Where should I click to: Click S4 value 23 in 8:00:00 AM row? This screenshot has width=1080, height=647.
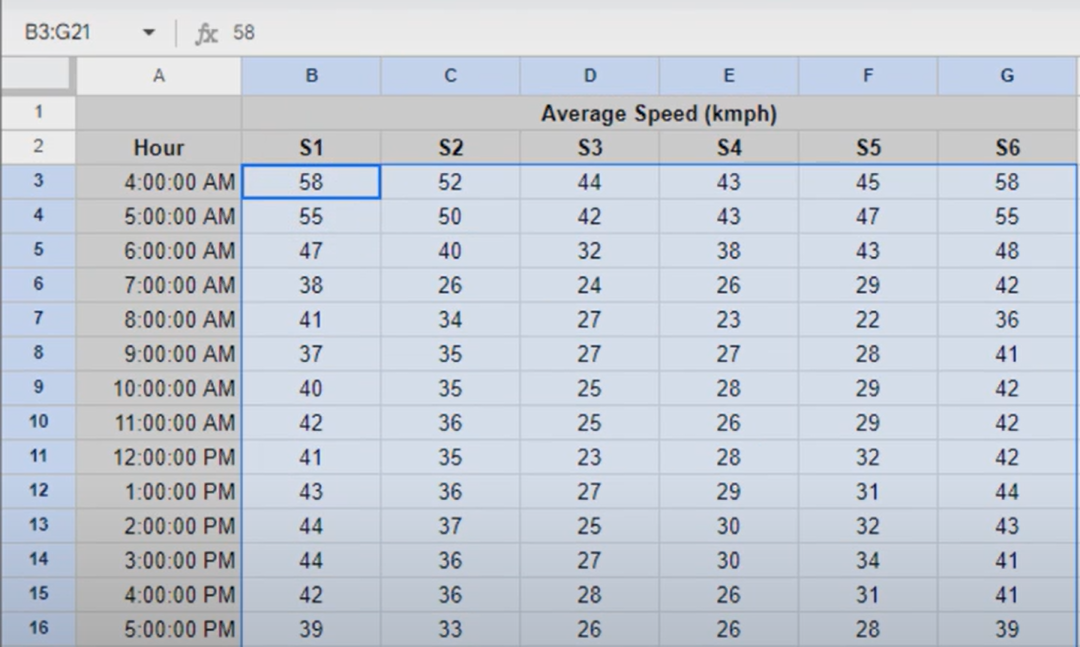[x=729, y=320]
